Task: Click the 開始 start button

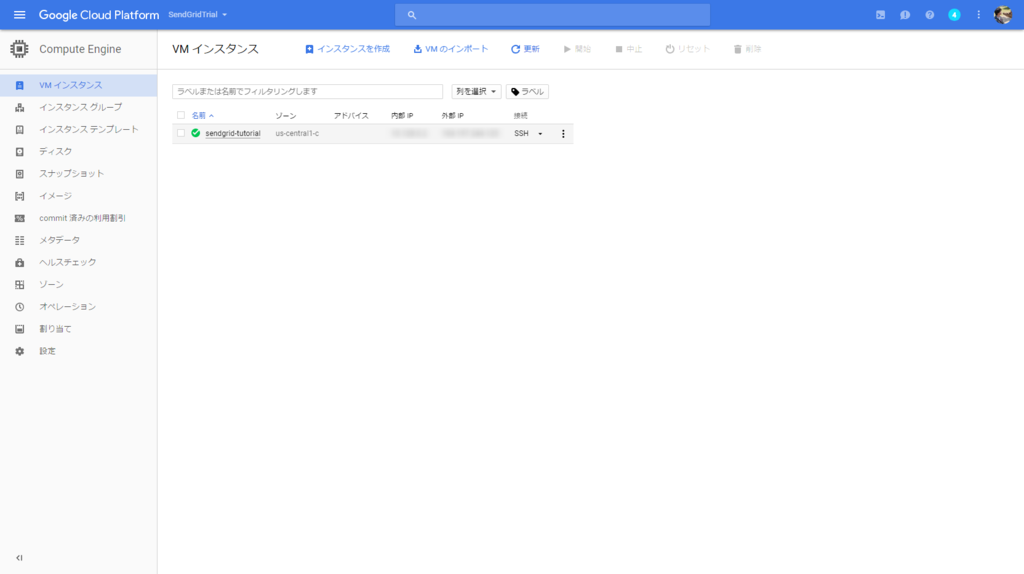Action: [577, 49]
